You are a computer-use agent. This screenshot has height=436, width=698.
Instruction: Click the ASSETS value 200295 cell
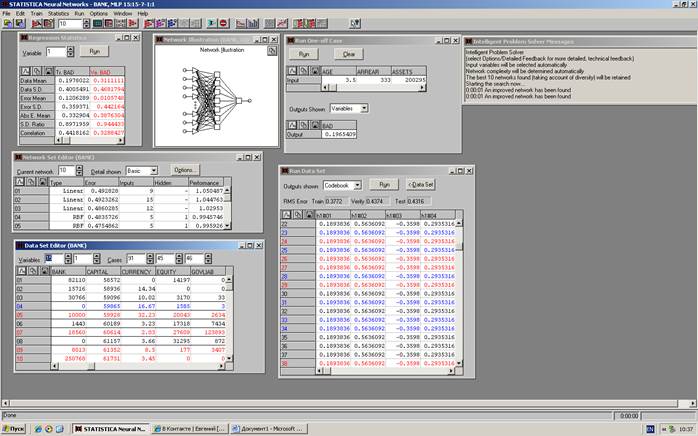[x=409, y=80]
